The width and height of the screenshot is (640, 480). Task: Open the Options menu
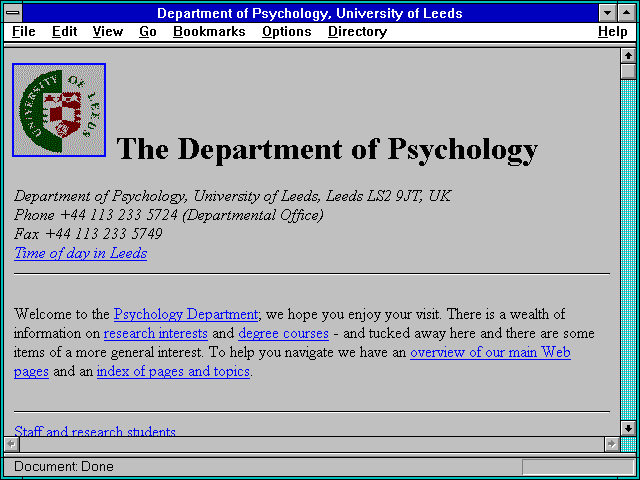287,32
